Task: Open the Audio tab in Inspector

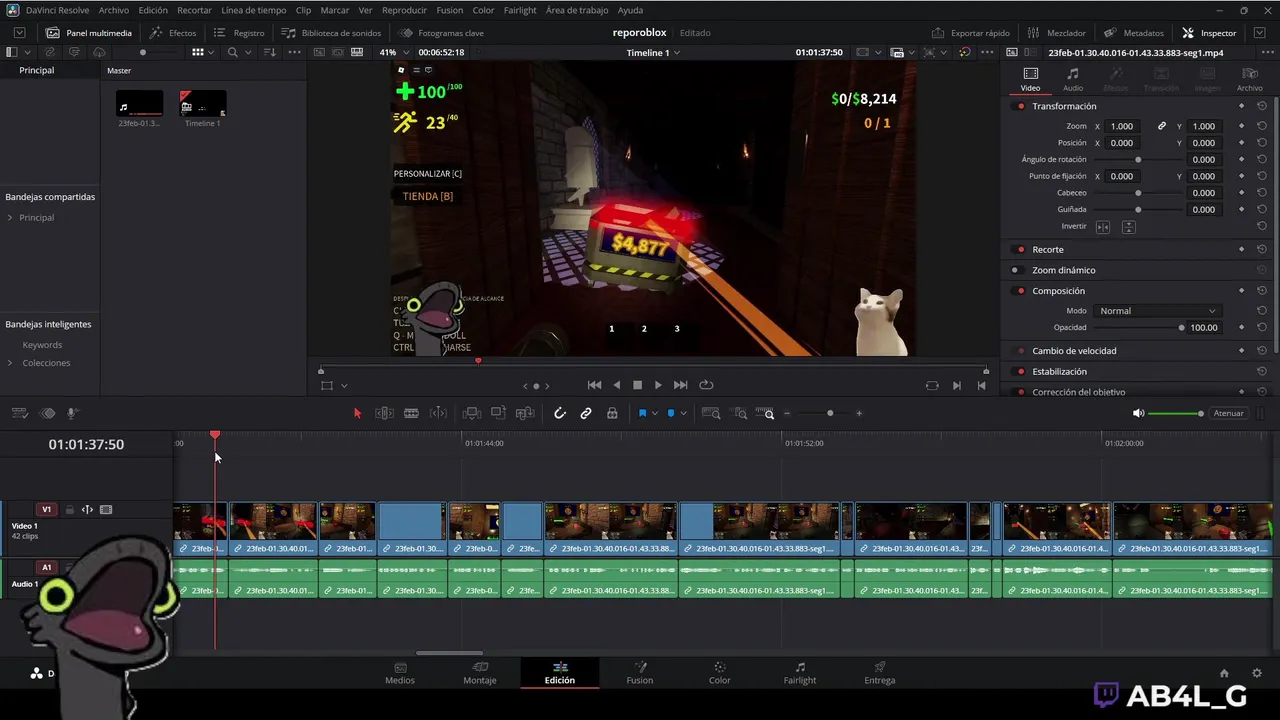Action: [1072, 79]
